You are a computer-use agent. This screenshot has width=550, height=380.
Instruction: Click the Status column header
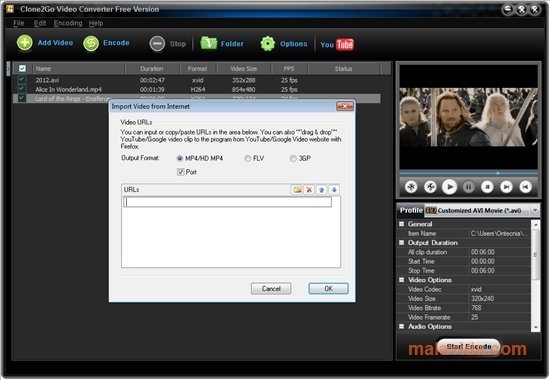click(343, 68)
